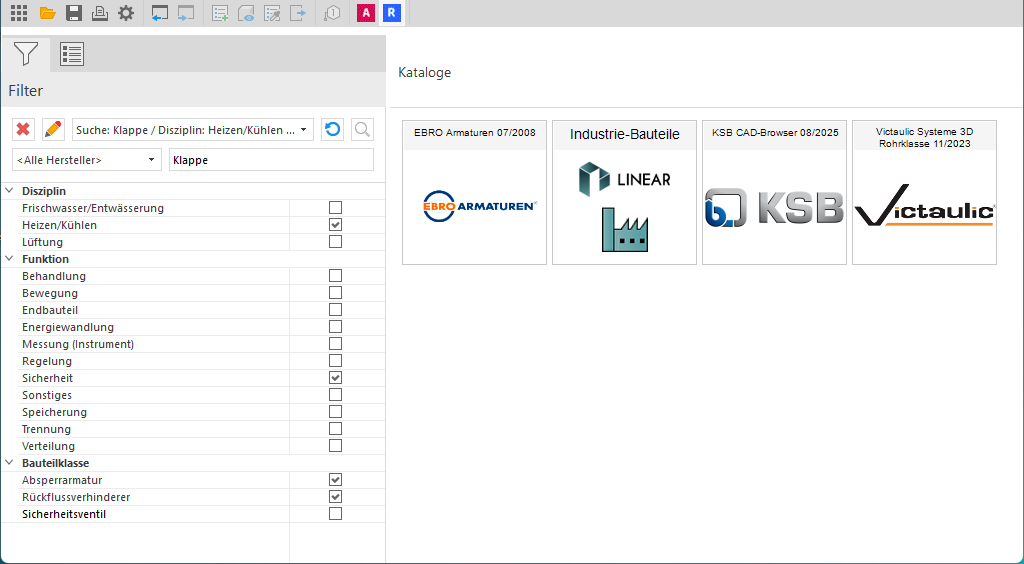
Task: Edit the filter with pencil icon
Action: point(53,129)
